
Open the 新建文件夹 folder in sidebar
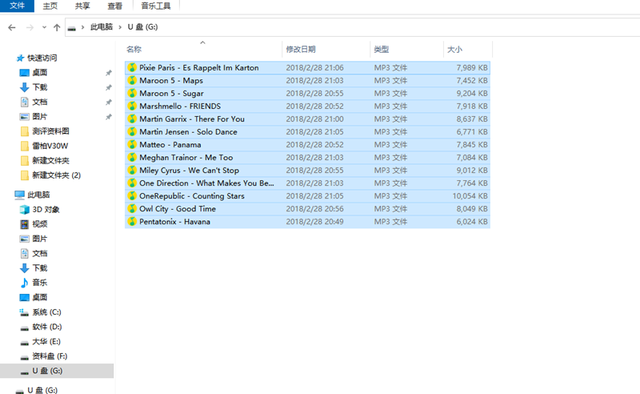(x=51, y=161)
